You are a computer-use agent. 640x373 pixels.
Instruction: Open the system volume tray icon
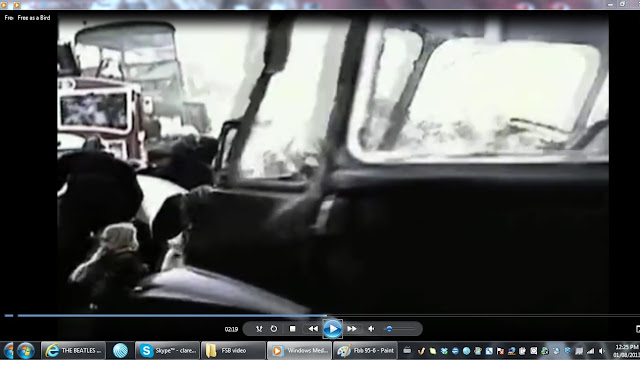pos(602,351)
